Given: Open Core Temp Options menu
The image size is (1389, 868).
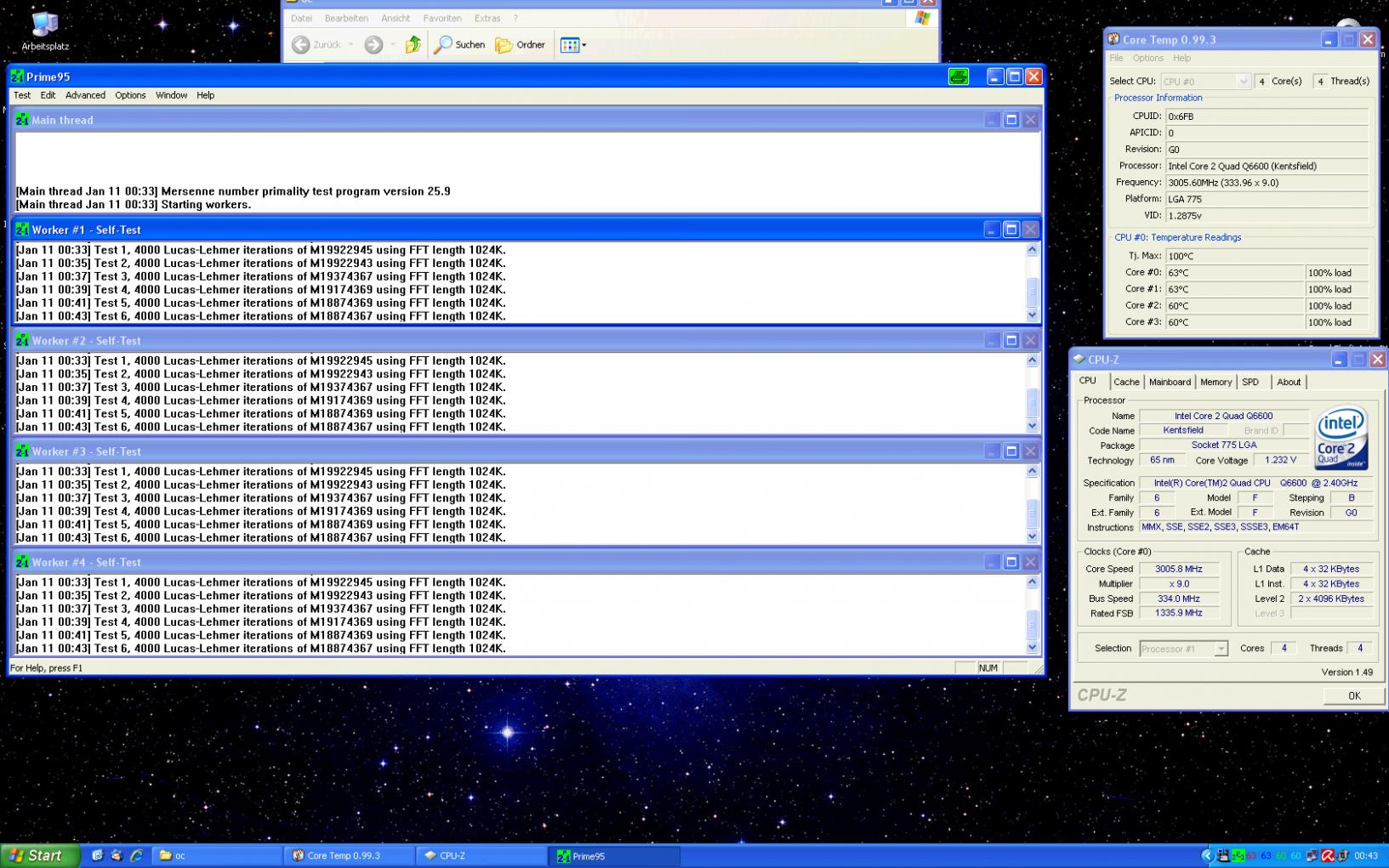Looking at the screenshot, I should 1147,58.
